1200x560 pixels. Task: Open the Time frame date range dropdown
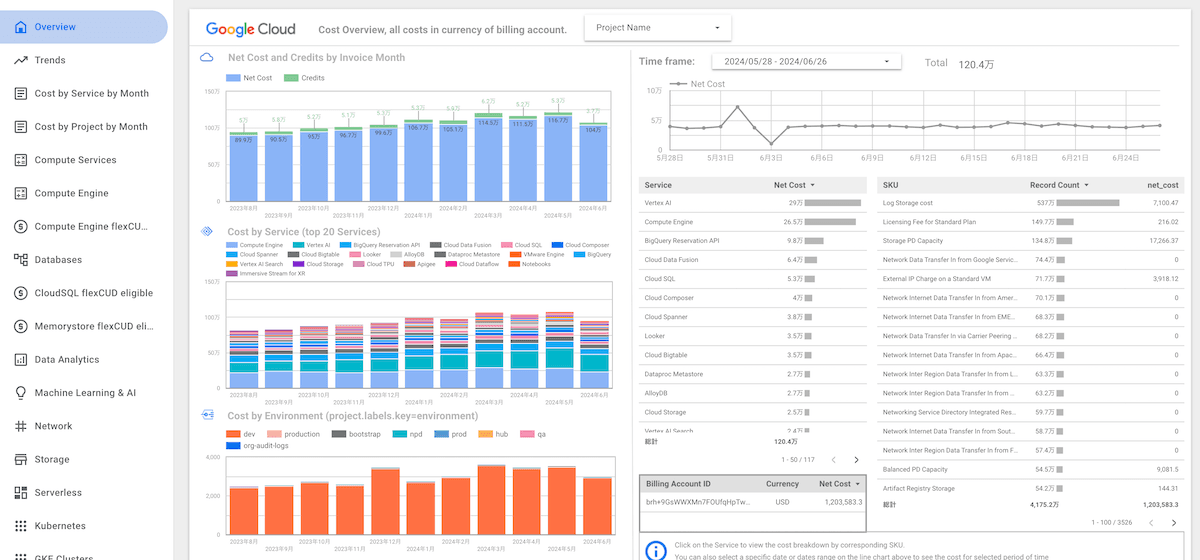805,62
